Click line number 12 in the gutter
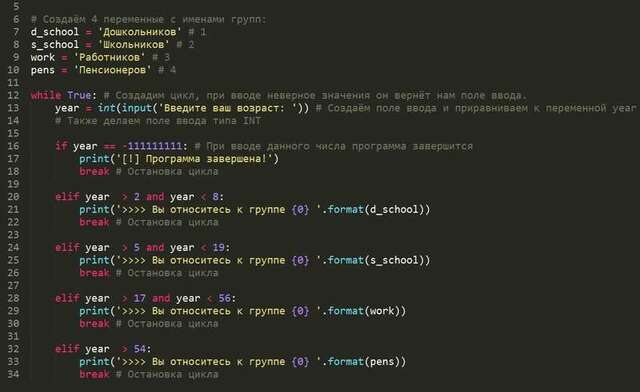 13,95
